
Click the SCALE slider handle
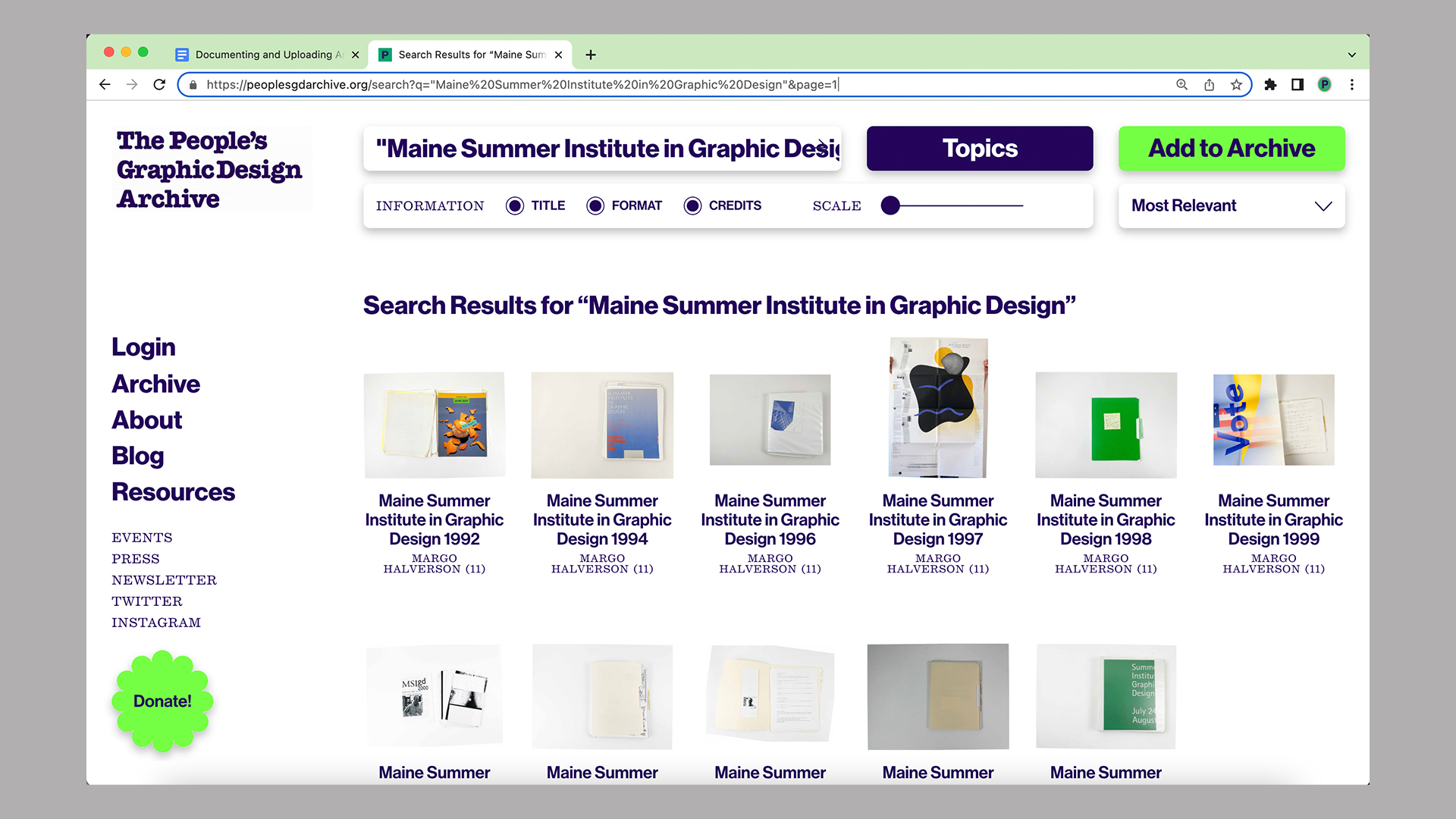(x=890, y=206)
